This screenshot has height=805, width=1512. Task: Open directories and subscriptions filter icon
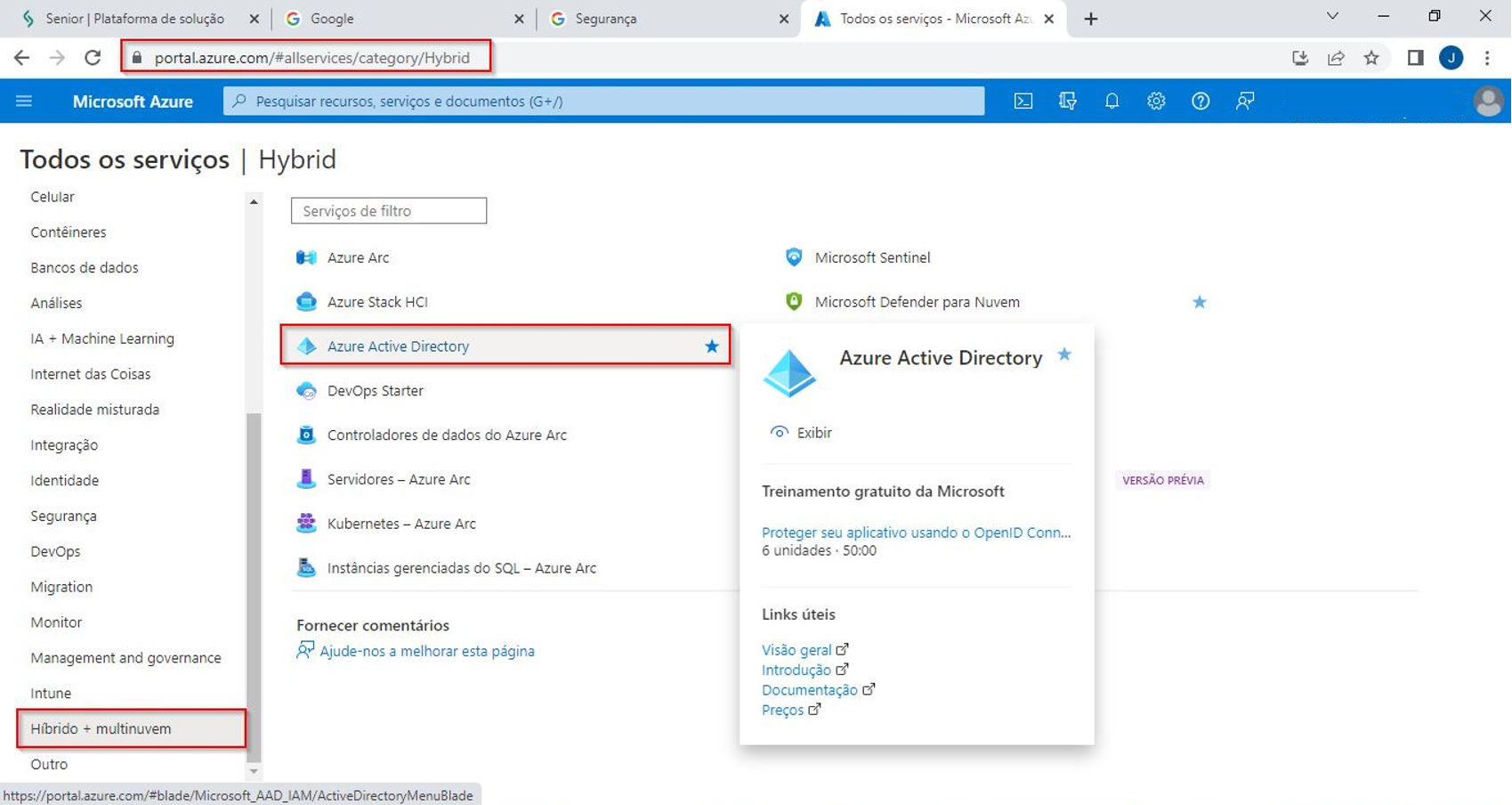(1068, 102)
